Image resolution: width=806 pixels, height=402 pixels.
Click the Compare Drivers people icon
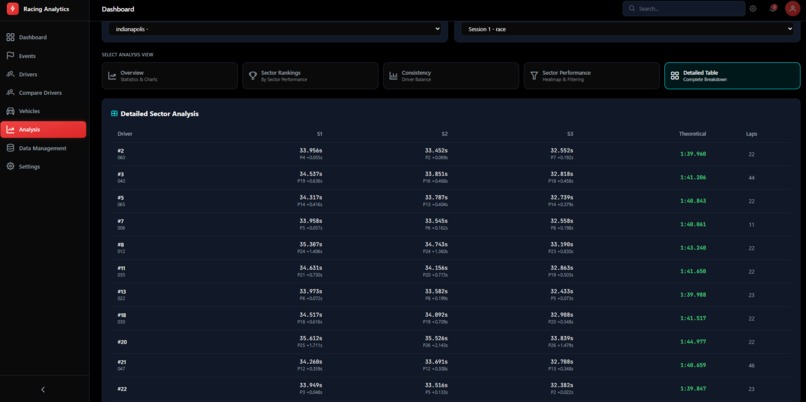(x=10, y=93)
